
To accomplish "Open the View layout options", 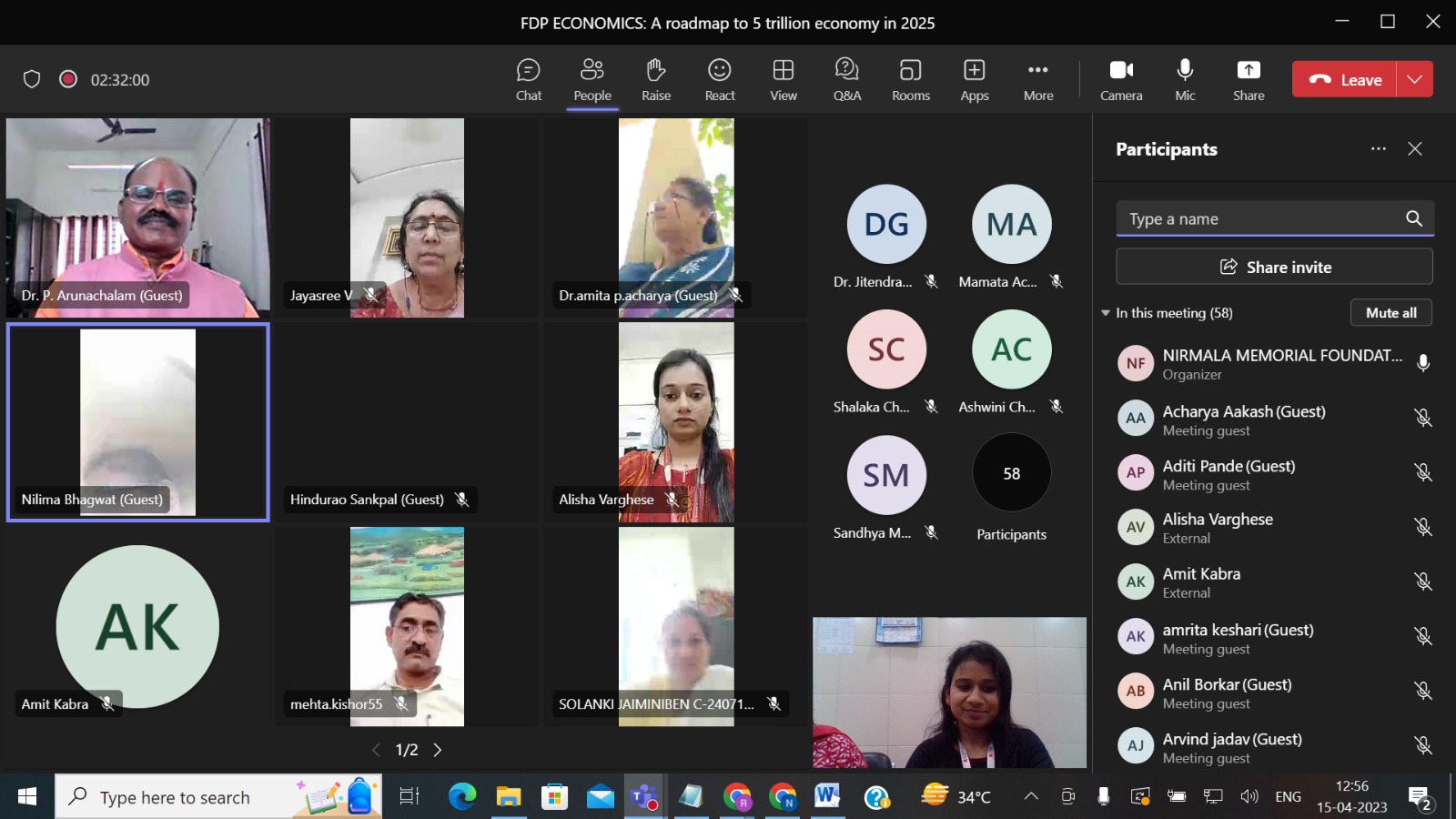I will point(783,80).
